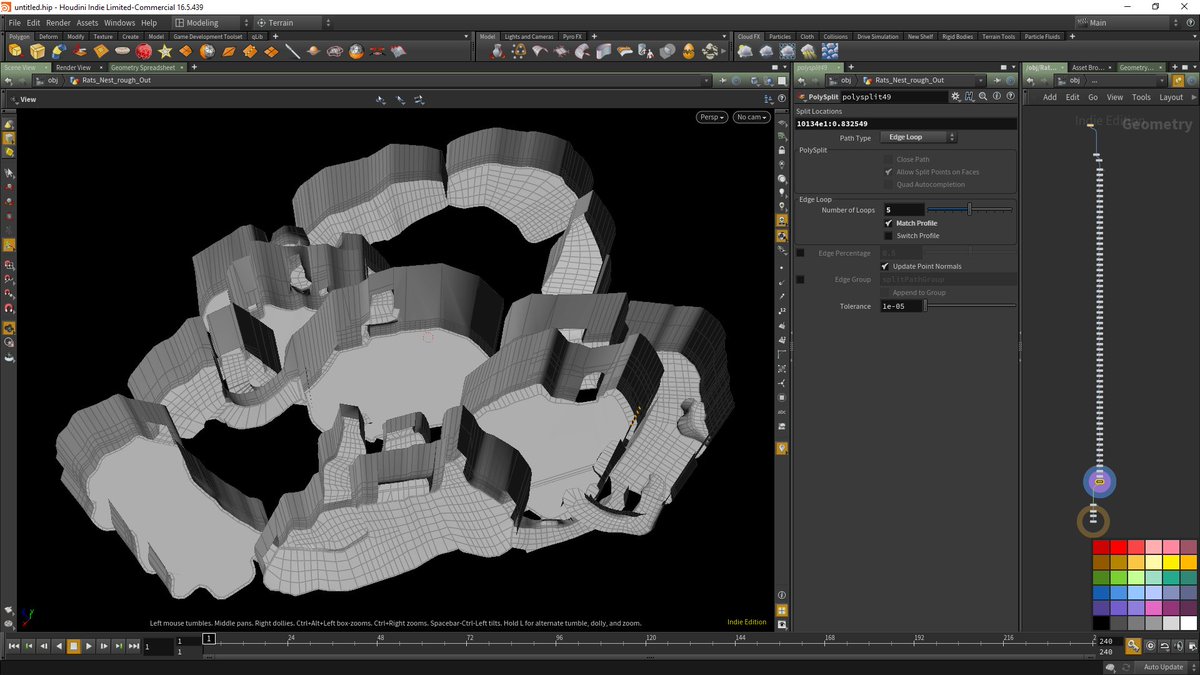Switch to the Geometry Spreadsheet tab

pyautogui.click(x=142, y=67)
